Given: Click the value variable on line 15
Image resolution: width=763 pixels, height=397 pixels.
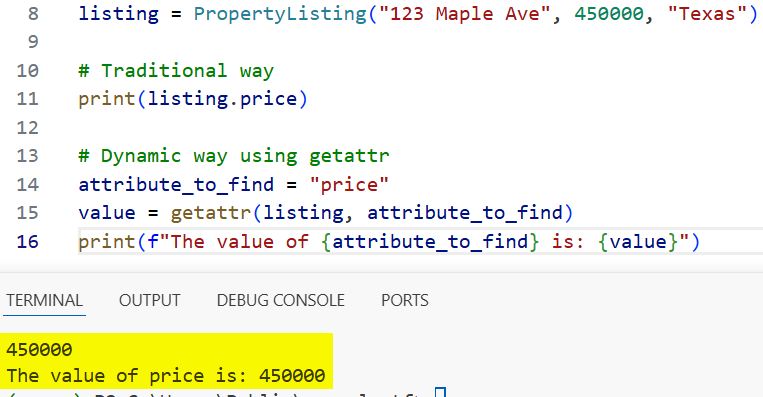Looking at the screenshot, I should click(x=107, y=214).
